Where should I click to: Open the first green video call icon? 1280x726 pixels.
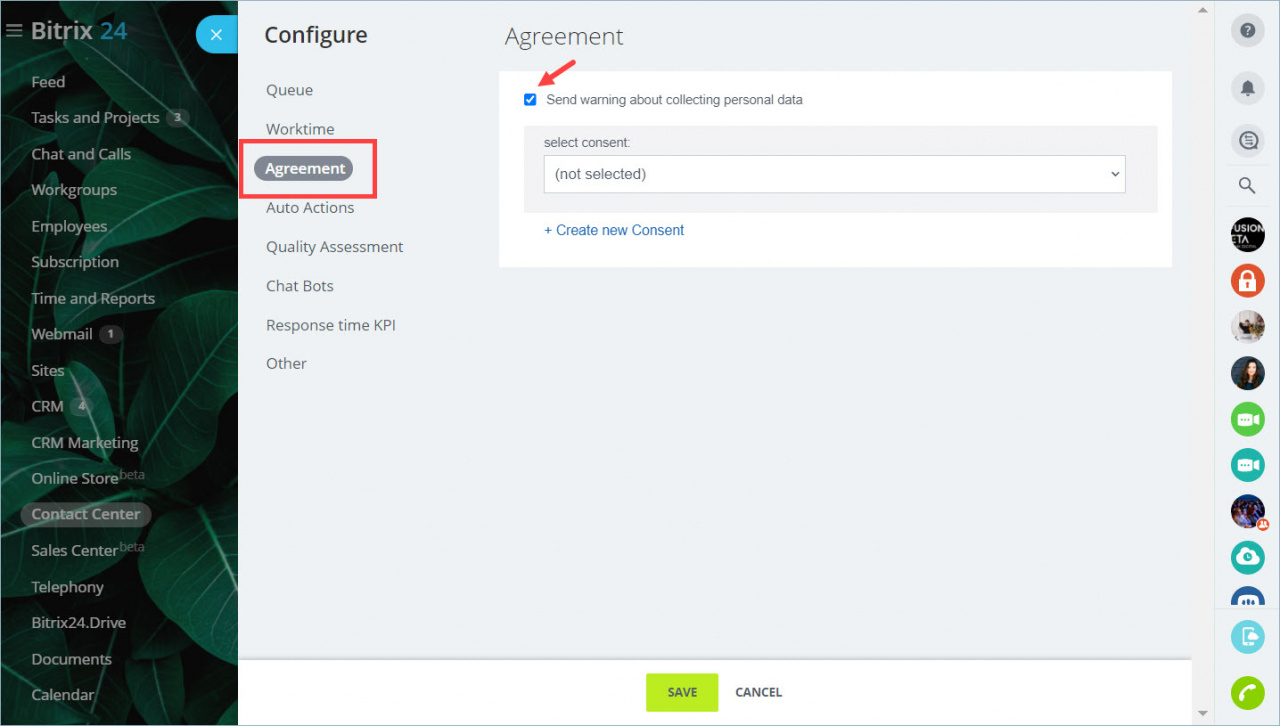tap(1247, 419)
